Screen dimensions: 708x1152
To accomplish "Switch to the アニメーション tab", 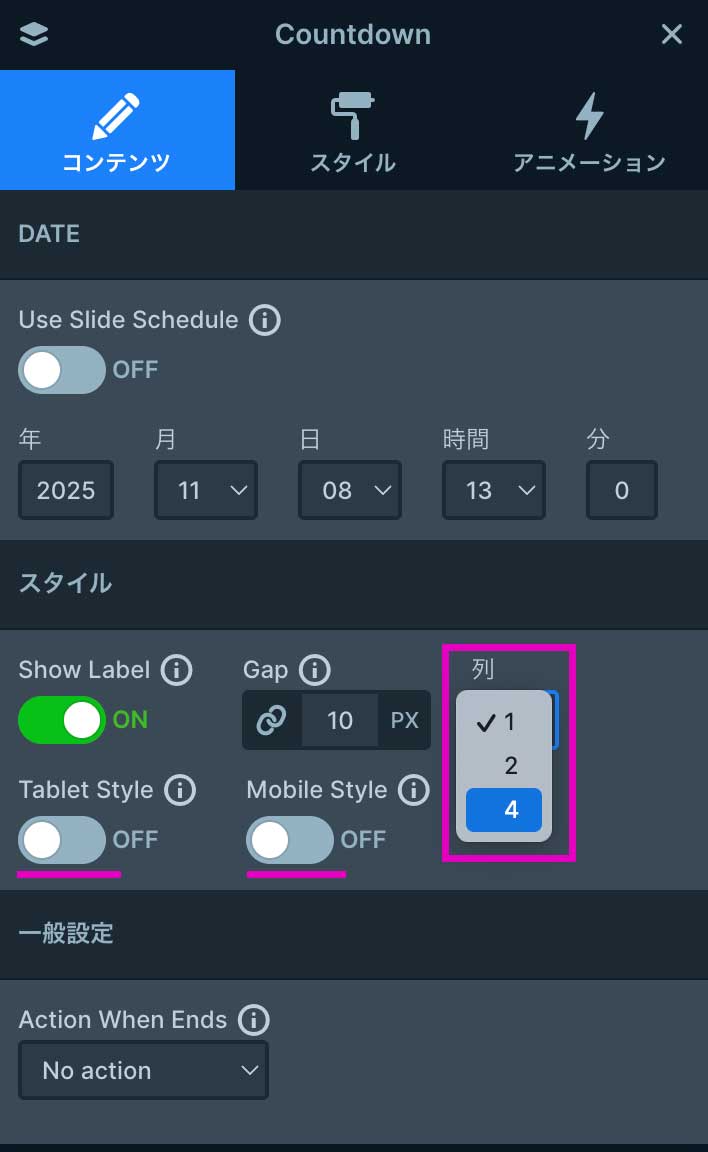I will point(589,130).
